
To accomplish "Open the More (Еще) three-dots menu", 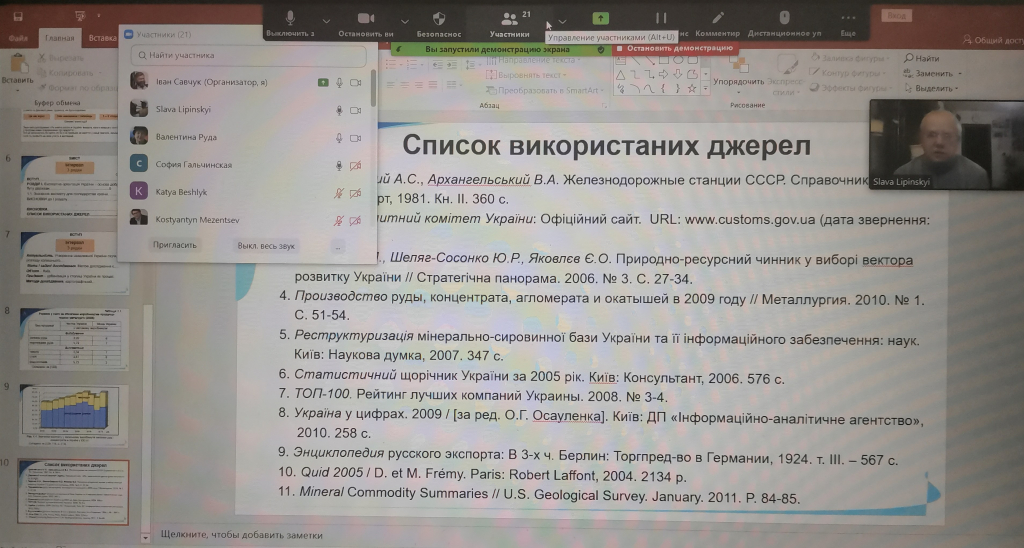I will tap(848, 18).
